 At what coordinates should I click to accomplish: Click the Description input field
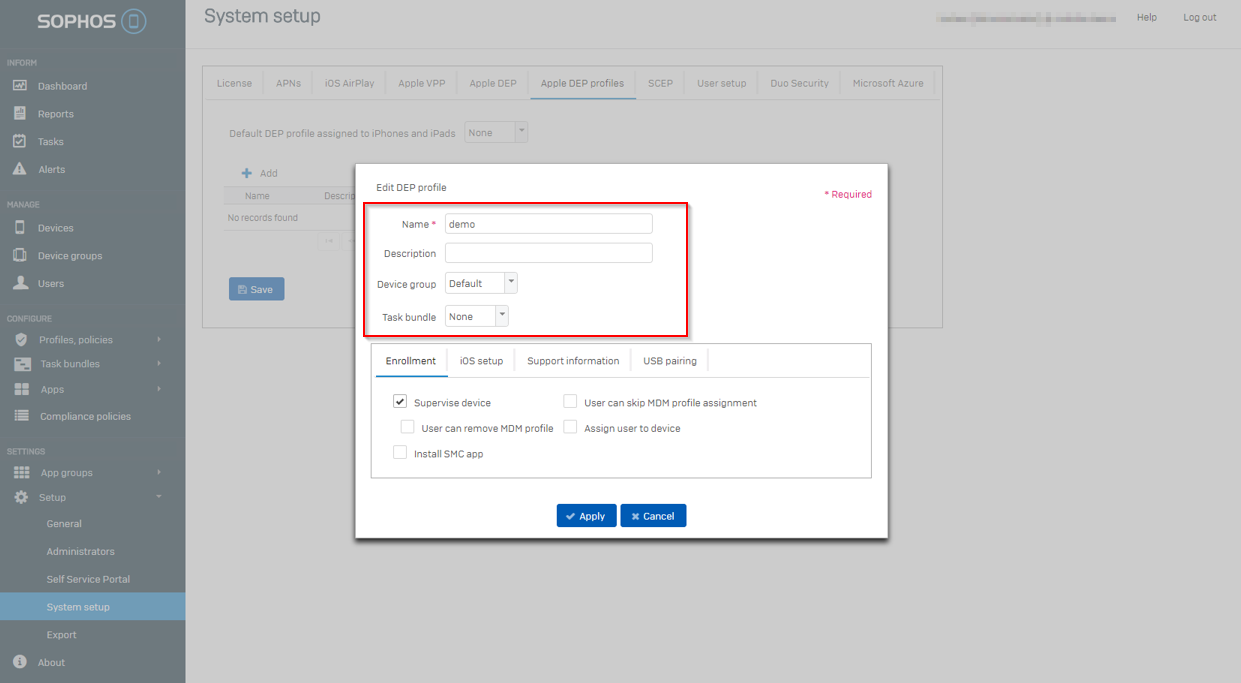click(548, 254)
